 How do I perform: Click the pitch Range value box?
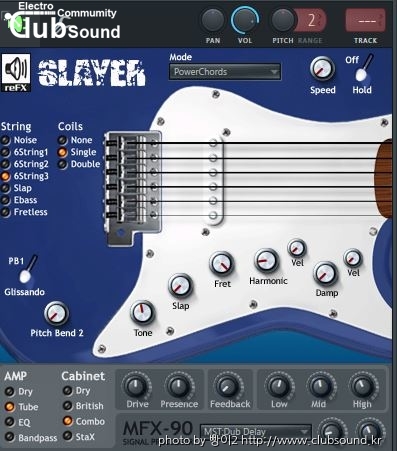tap(311, 21)
